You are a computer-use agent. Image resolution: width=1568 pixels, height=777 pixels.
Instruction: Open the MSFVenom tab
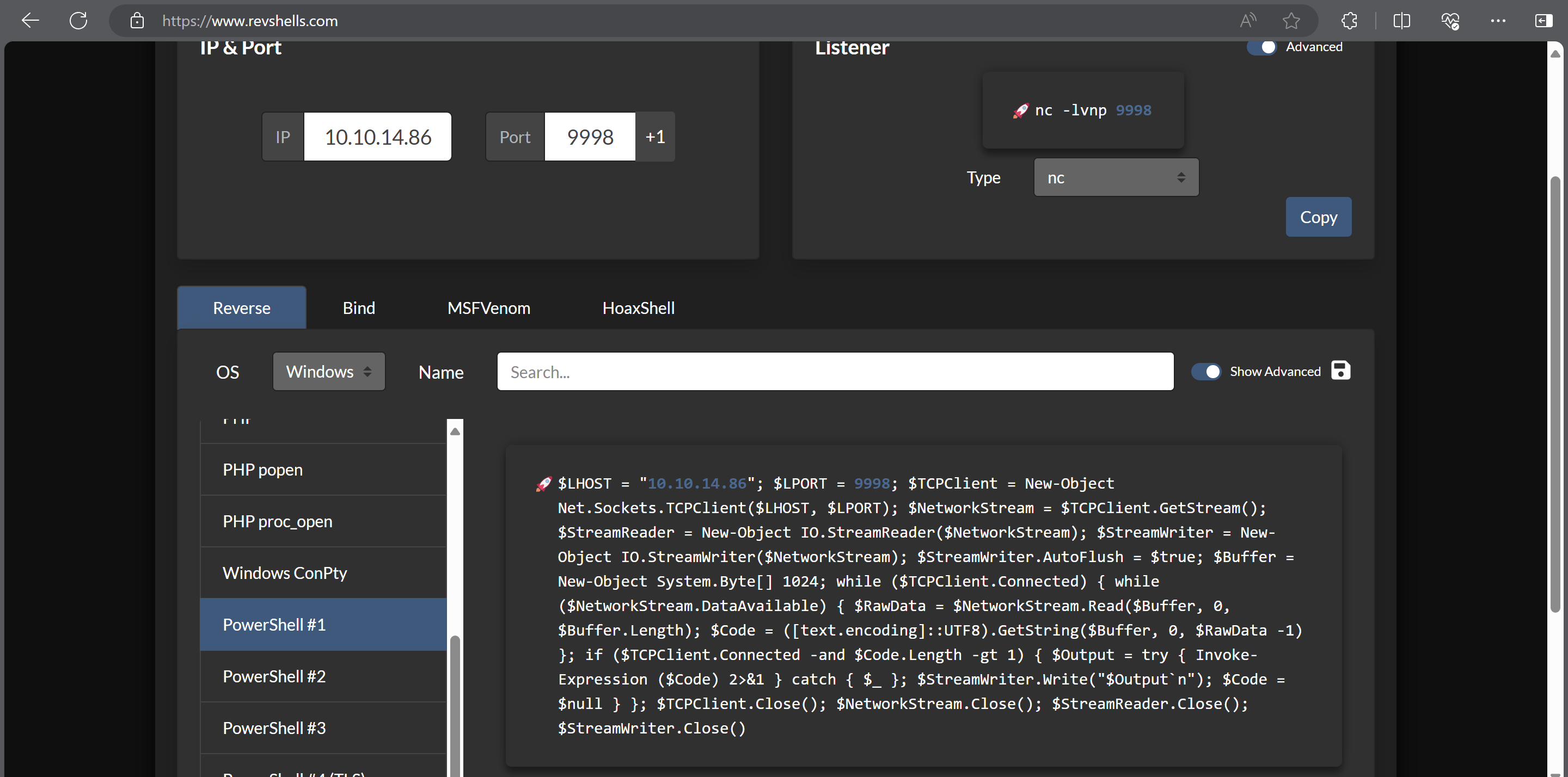coord(489,308)
